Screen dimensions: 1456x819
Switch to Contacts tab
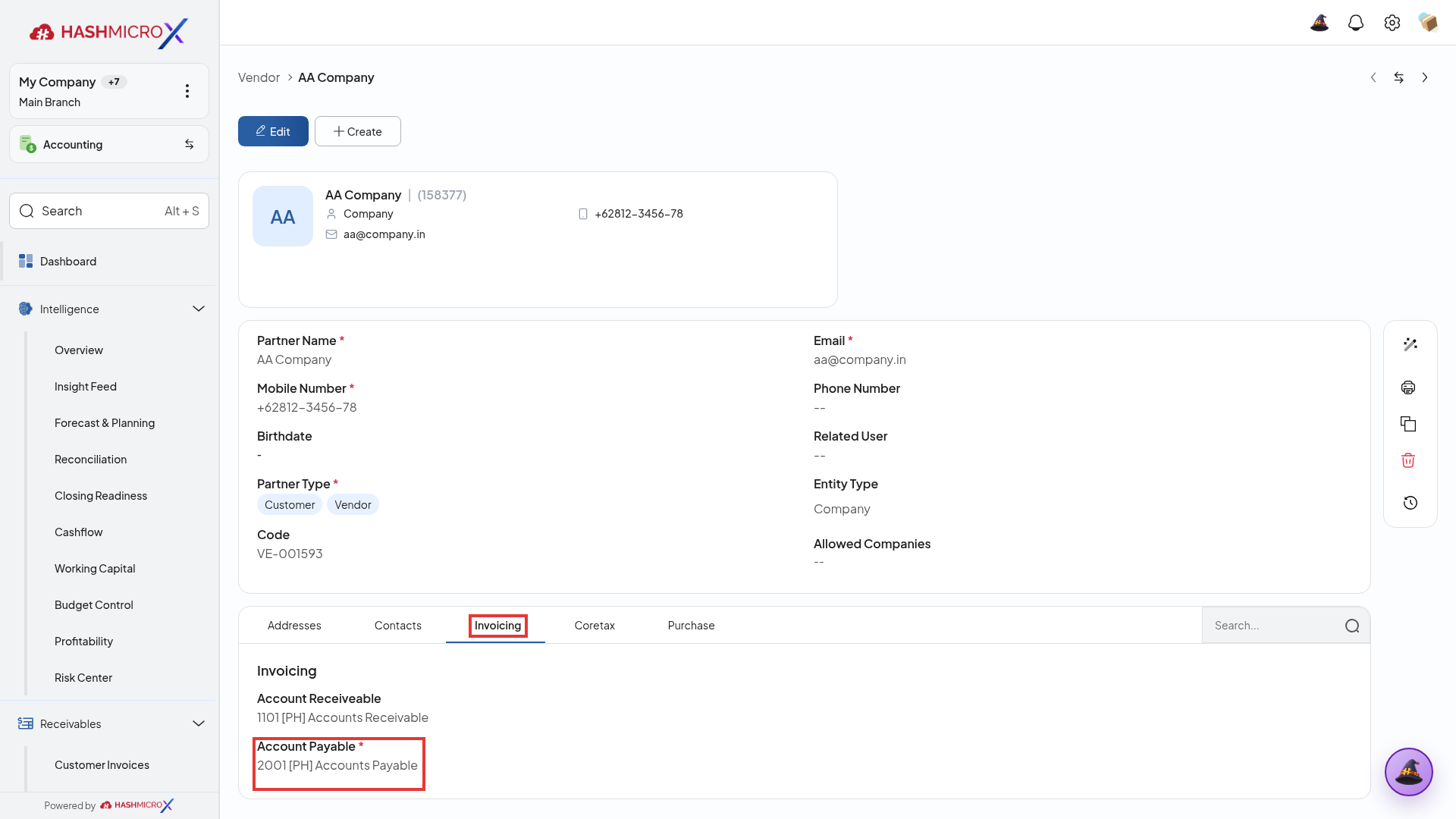click(397, 626)
